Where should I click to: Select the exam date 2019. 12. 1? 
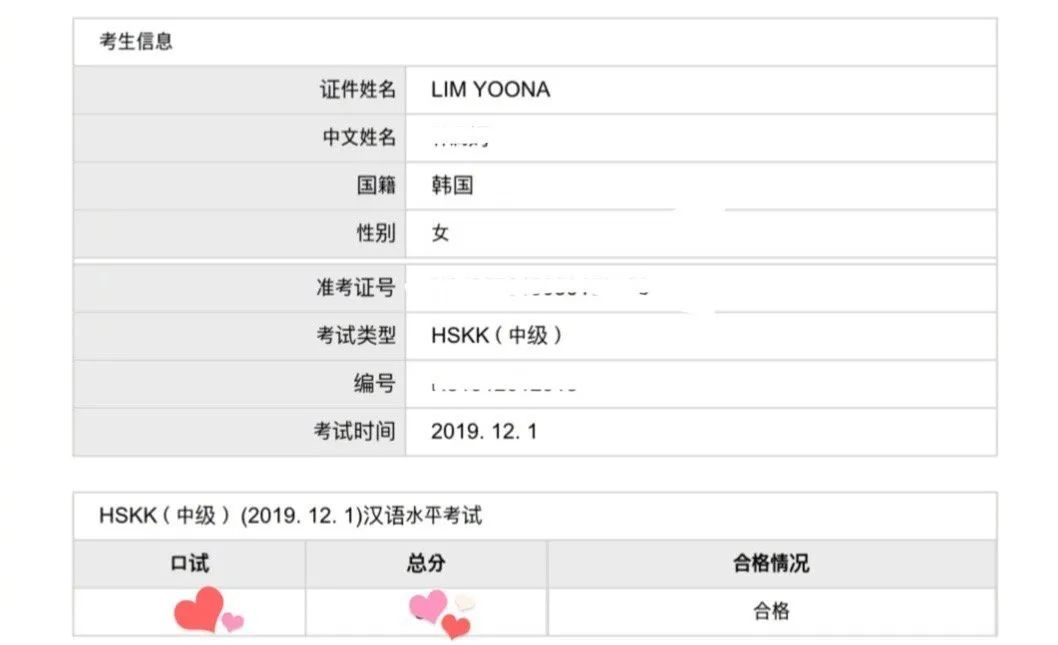[x=484, y=432]
